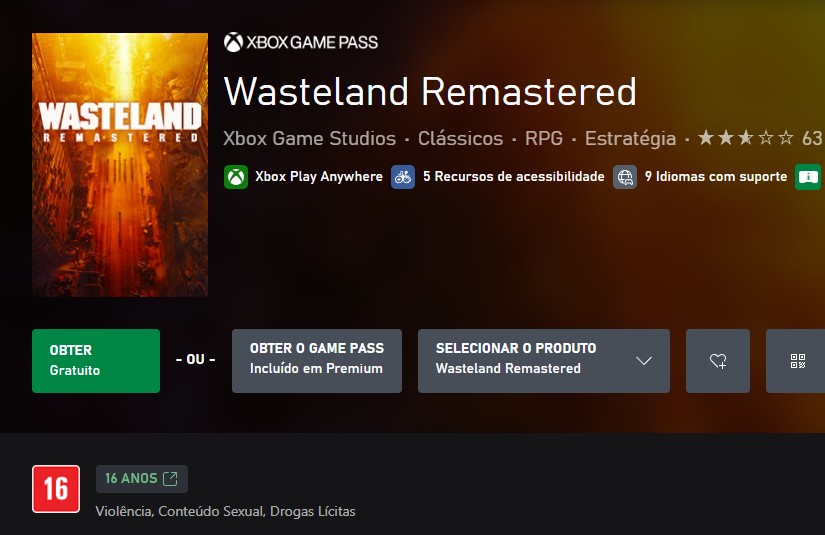The width and height of the screenshot is (825, 535).
Task: Select the Estratégia genre link
Action: [x=630, y=138]
